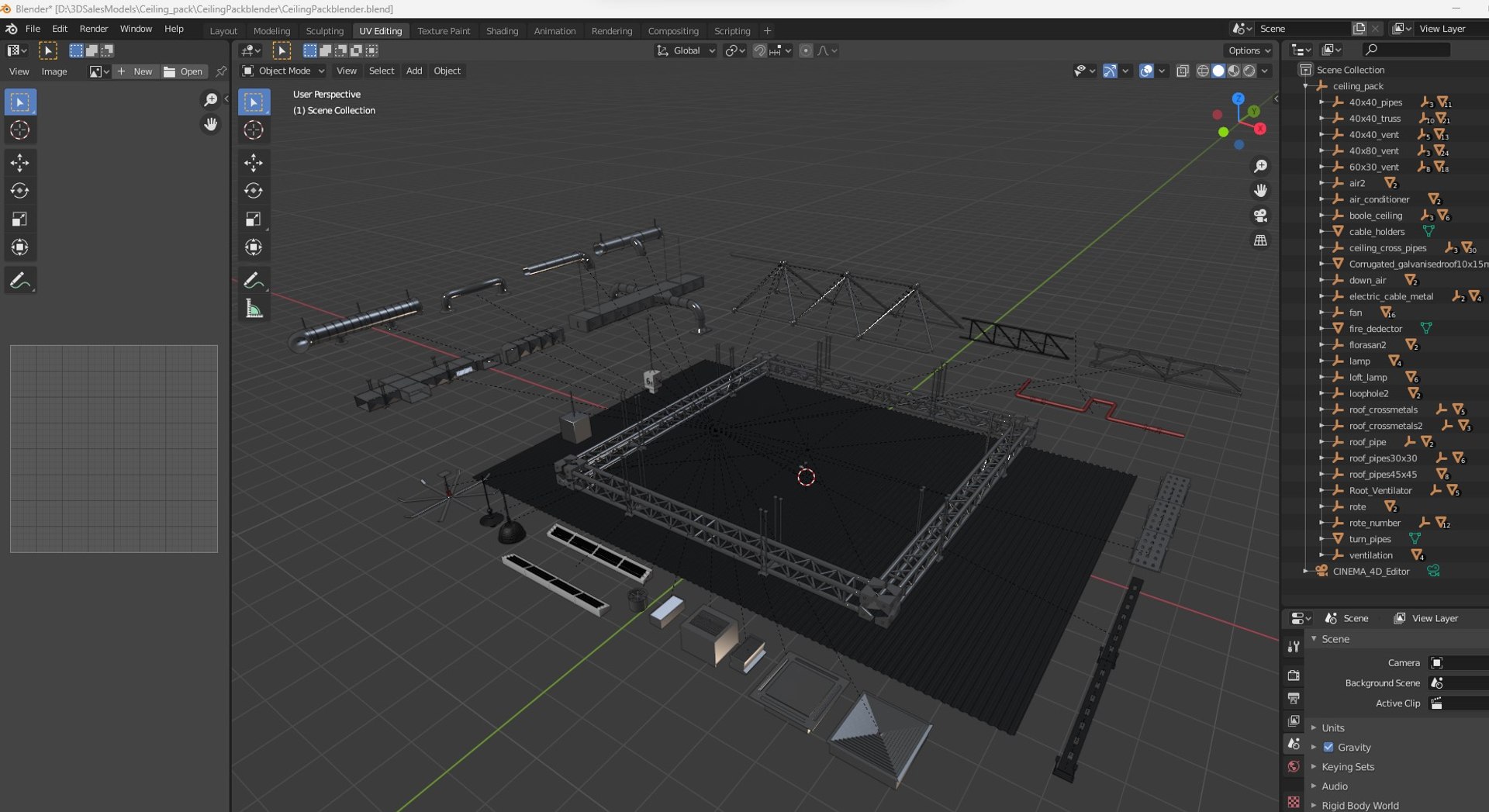1489x812 pixels.
Task: Toggle camera view with camera icon
Action: point(1261,216)
